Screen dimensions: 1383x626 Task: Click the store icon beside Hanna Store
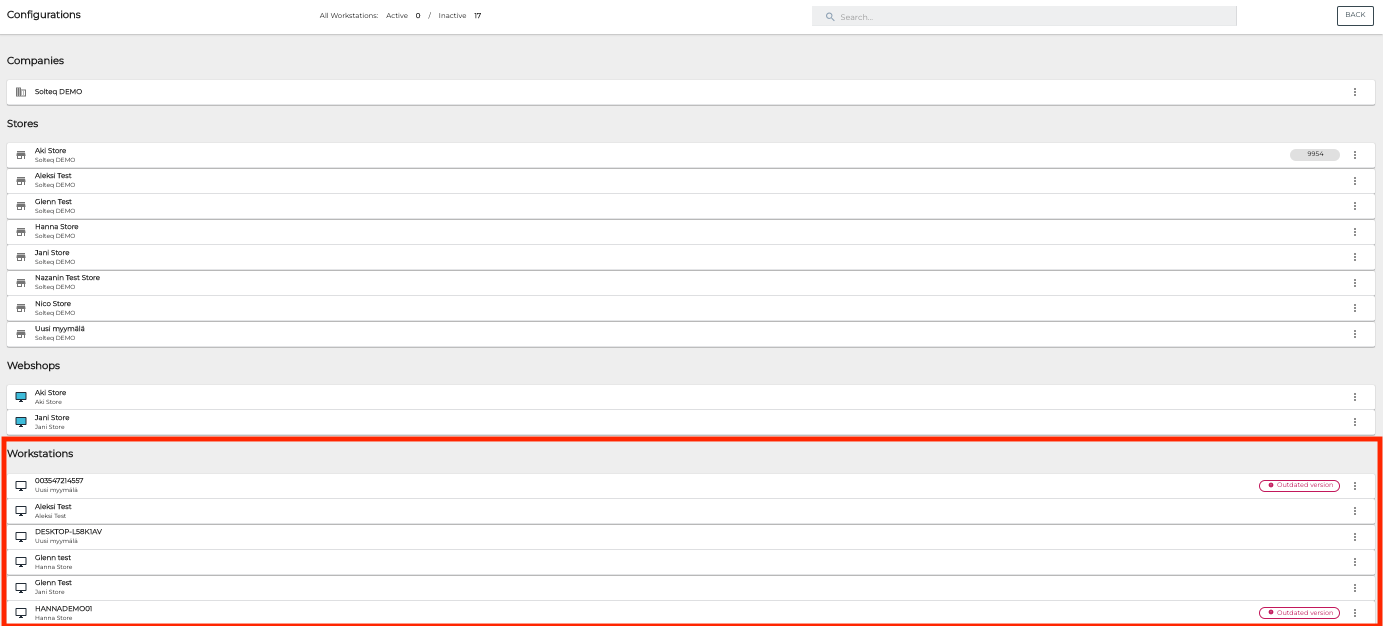click(21, 232)
